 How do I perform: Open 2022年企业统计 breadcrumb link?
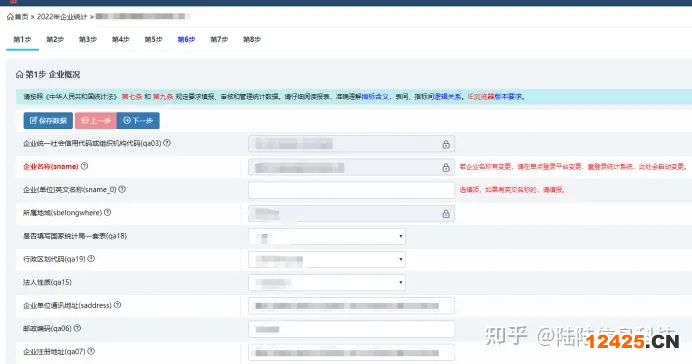62,17
